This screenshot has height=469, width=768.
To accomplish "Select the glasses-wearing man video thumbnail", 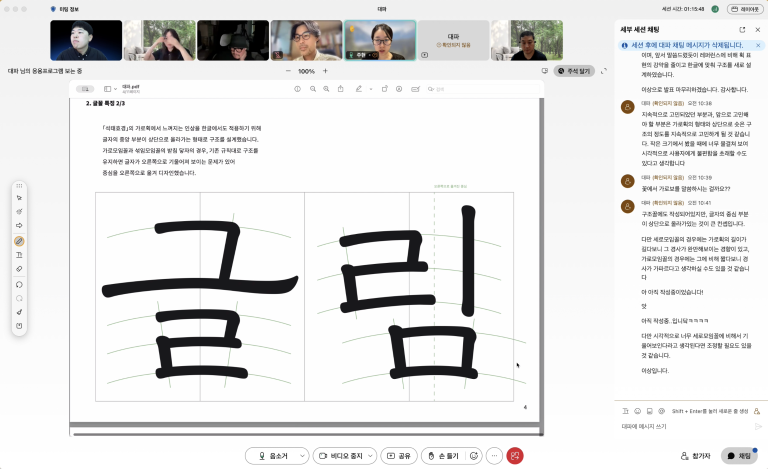I will pyautogui.click(x=307, y=40).
